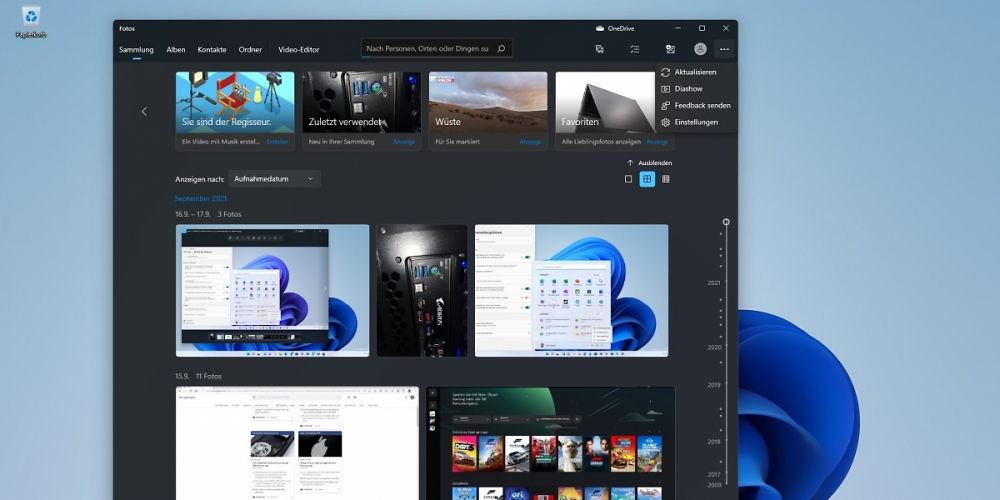Open the browser webpage screenshot photo
Screen dimensions: 1000x500
click(297, 443)
